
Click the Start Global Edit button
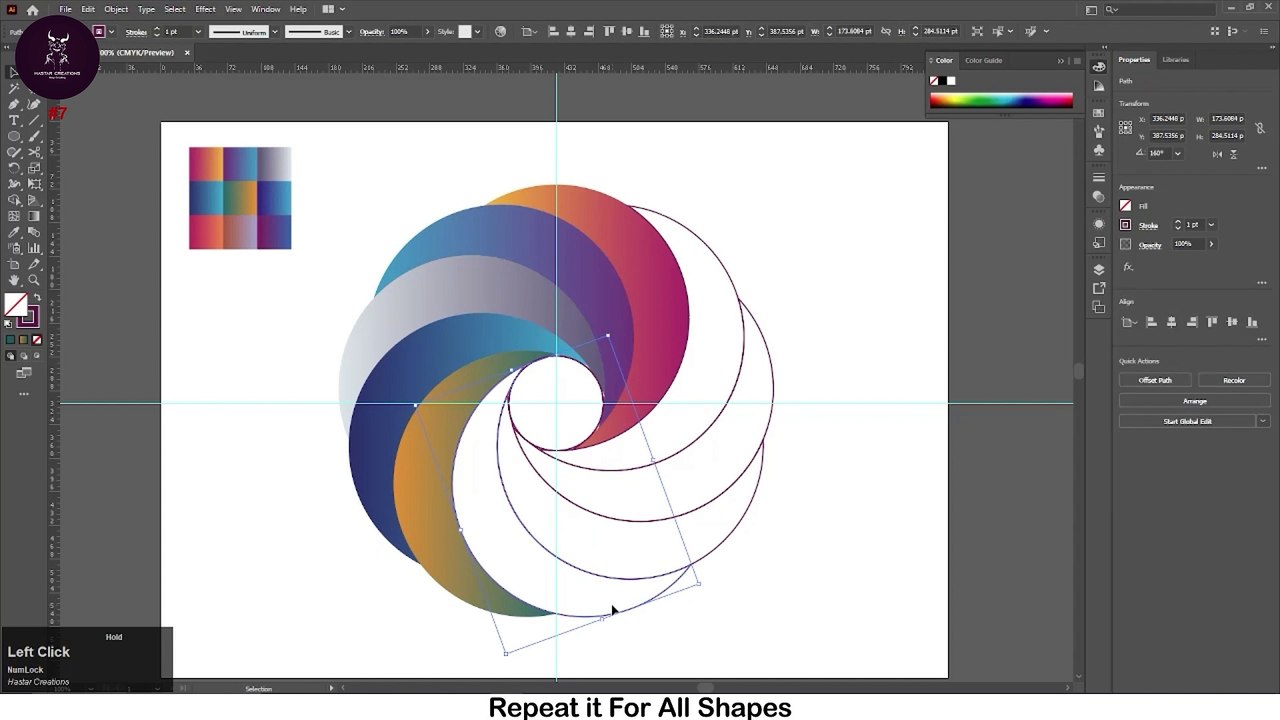pos(1187,421)
